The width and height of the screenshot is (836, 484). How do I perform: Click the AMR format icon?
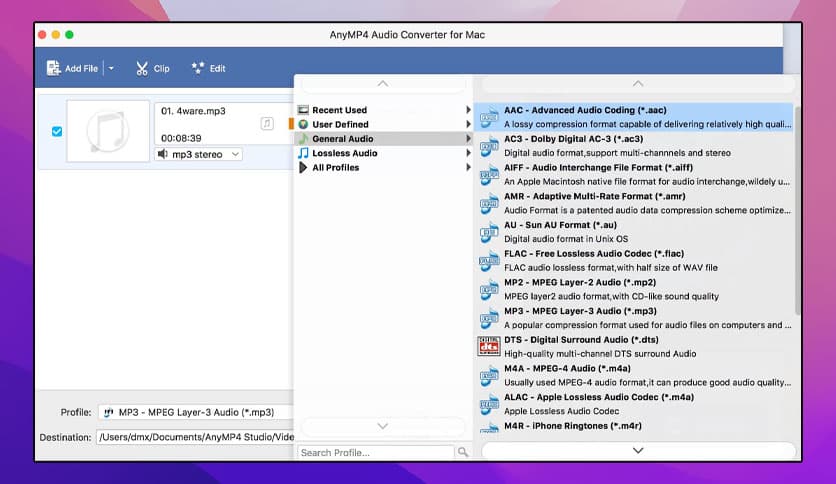(x=488, y=204)
